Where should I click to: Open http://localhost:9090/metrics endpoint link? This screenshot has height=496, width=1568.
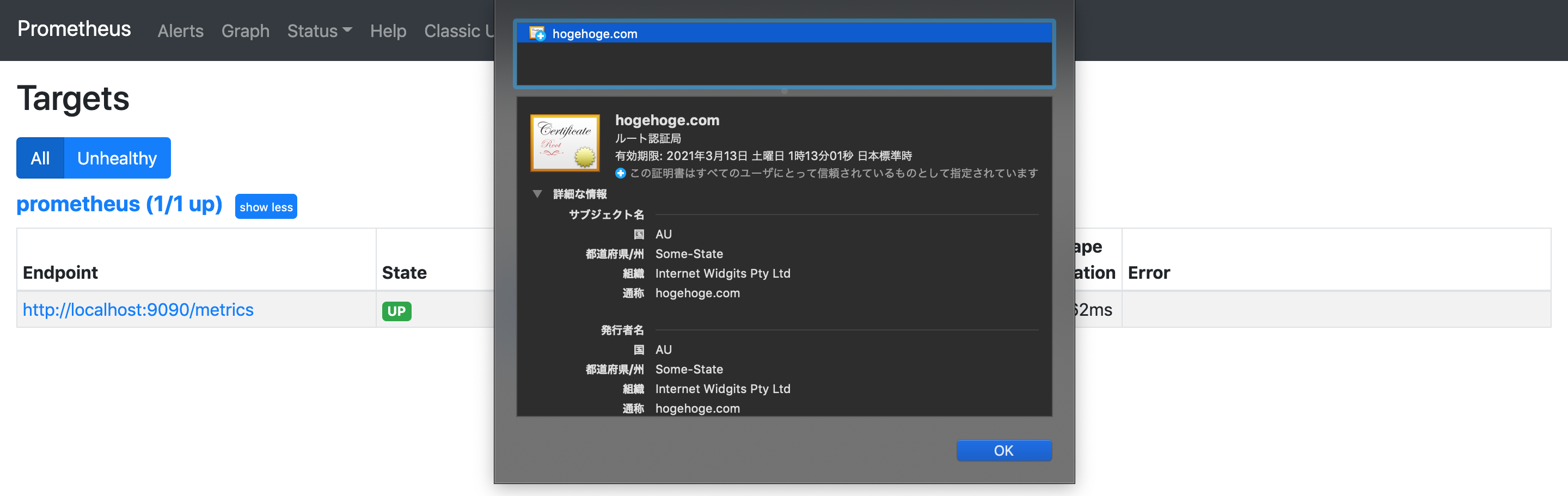click(138, 310)
